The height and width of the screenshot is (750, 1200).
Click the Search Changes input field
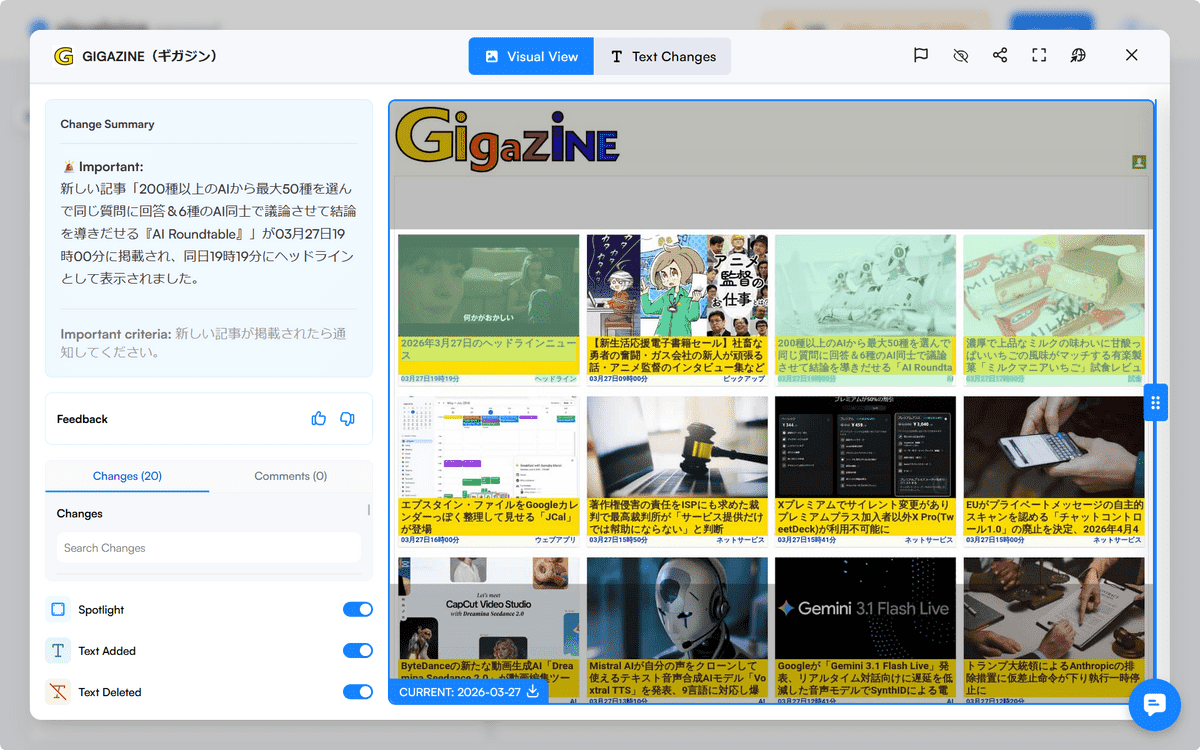pyautogui.click(x=209, y=548)
